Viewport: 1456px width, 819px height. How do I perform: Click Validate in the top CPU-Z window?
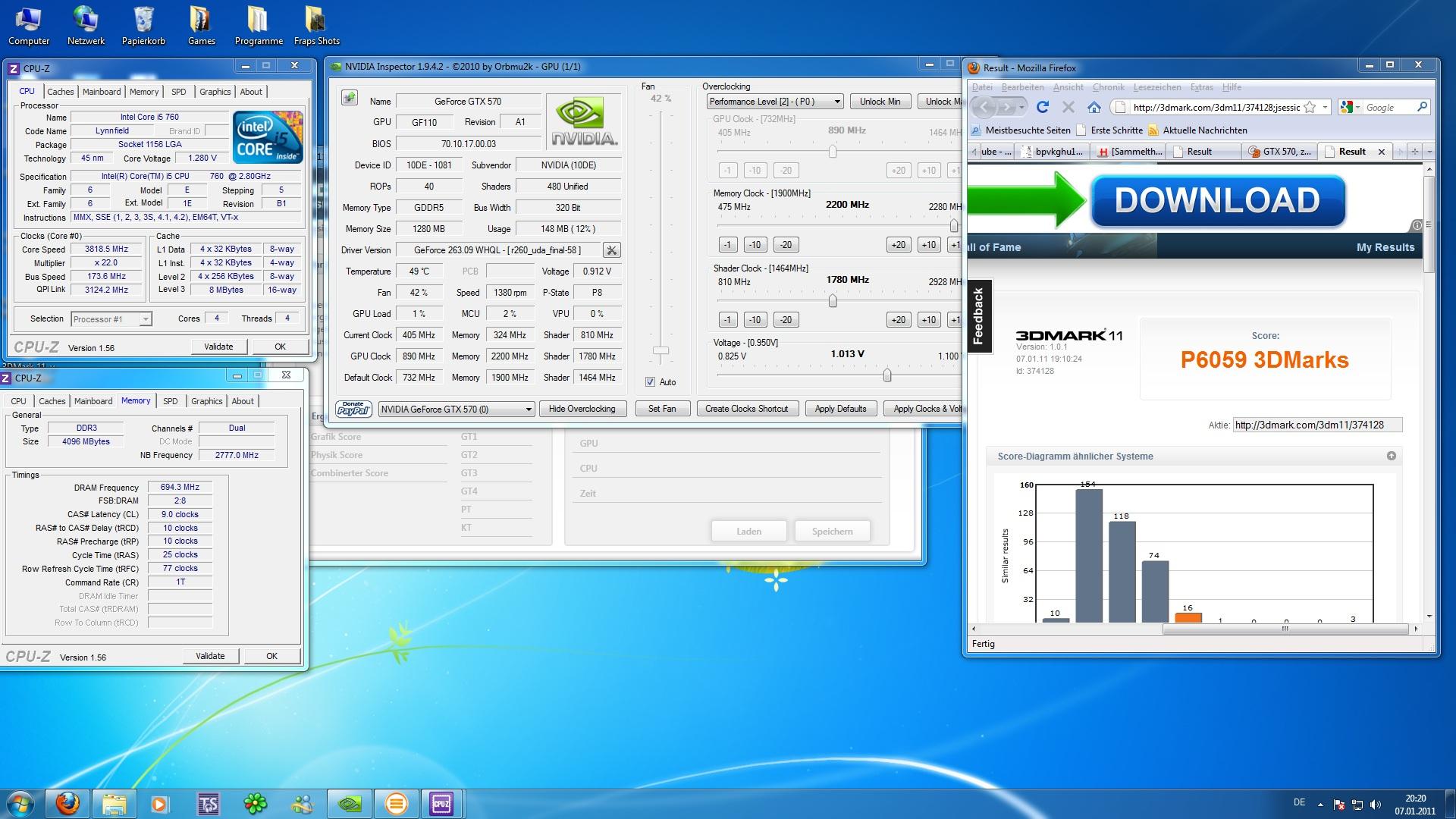(218, 347)
